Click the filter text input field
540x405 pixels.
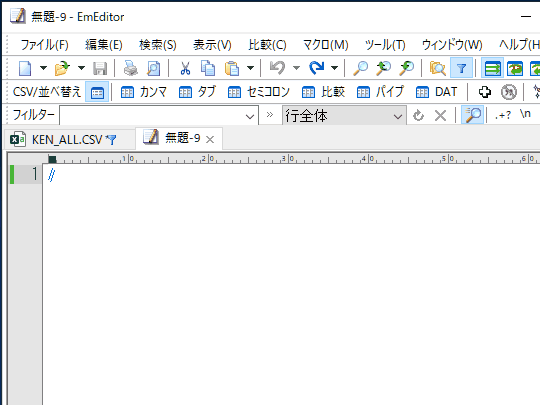[153, 116]
